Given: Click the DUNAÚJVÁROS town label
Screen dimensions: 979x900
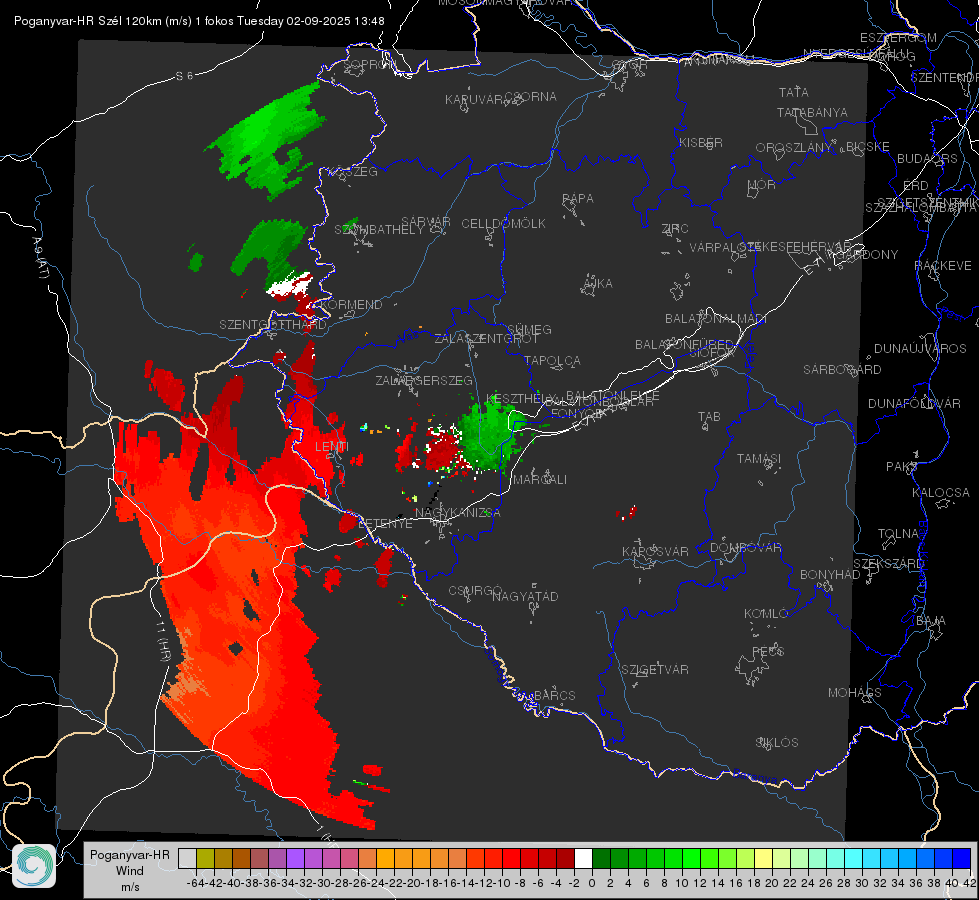Looking at the screenshot, I should [x=920, y=349].
